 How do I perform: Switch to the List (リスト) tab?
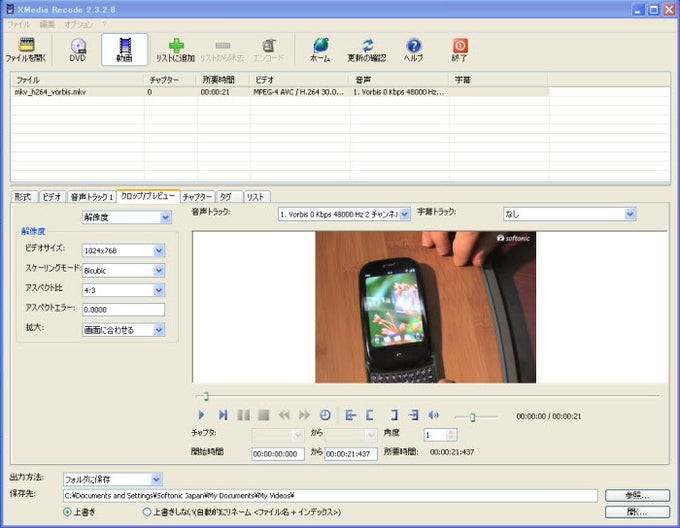click(x=257, y=197)
